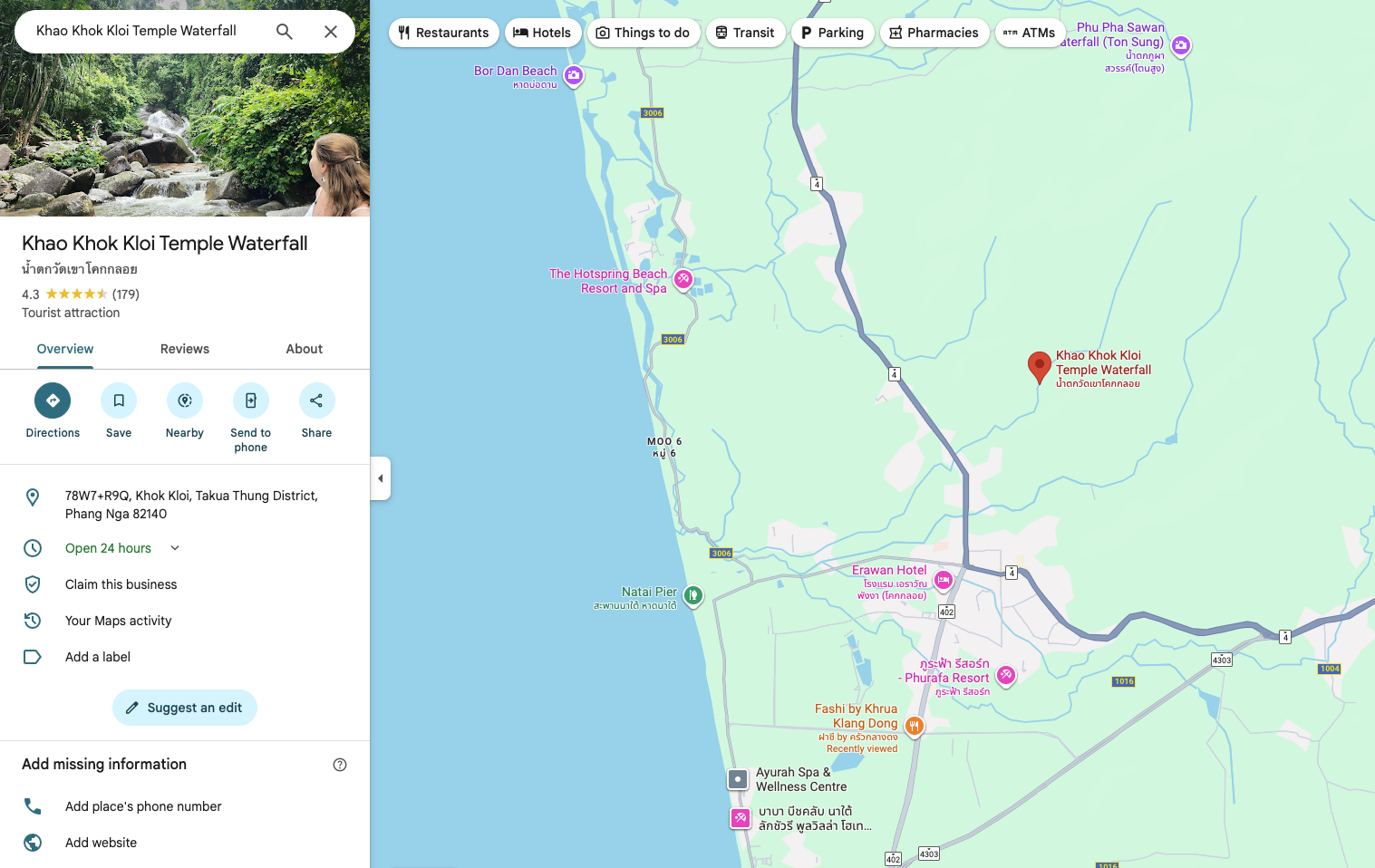Clear the search with X icon
1375x868 pixels.
[x=331, y=32]
